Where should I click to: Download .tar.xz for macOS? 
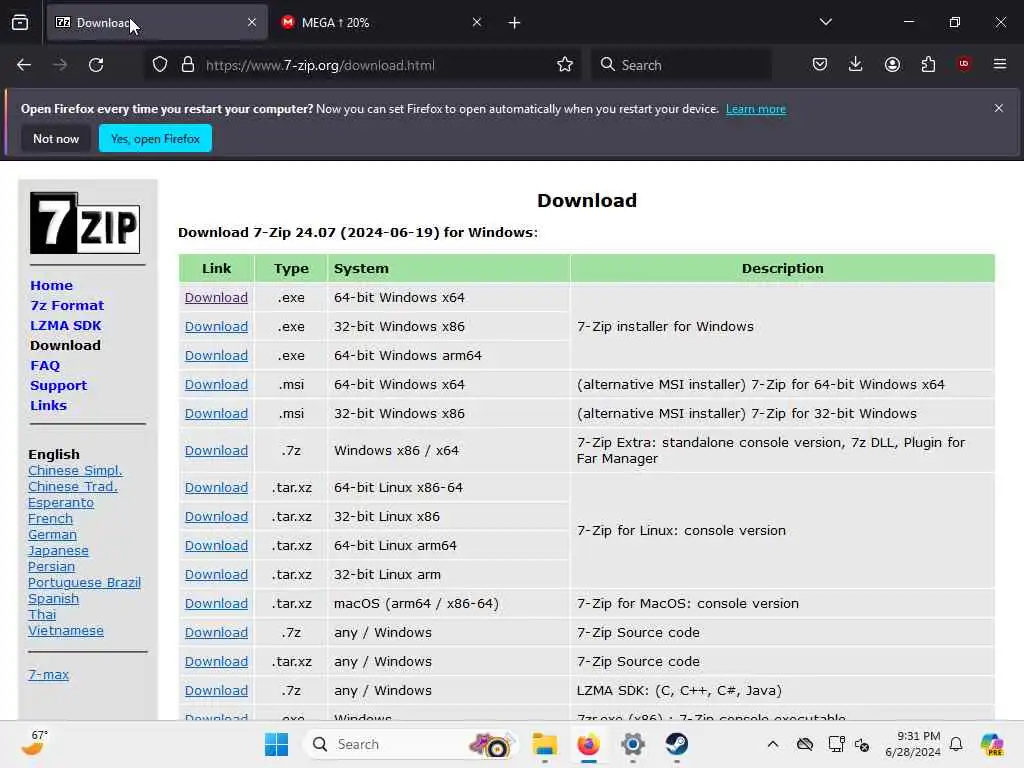coord(216,603)
